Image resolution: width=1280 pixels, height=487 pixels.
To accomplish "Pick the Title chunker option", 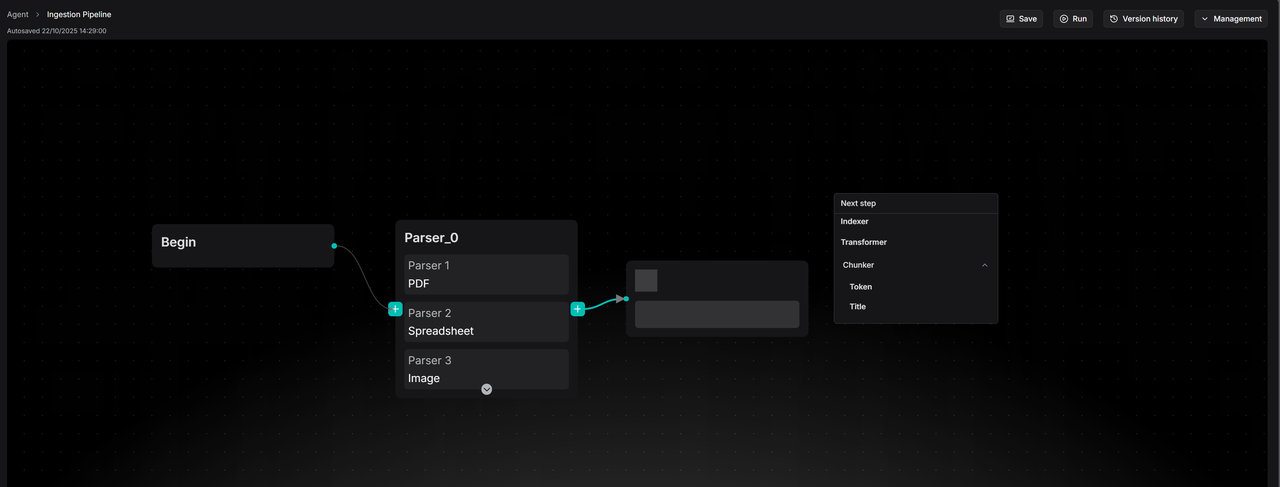I will click(858, 307).
